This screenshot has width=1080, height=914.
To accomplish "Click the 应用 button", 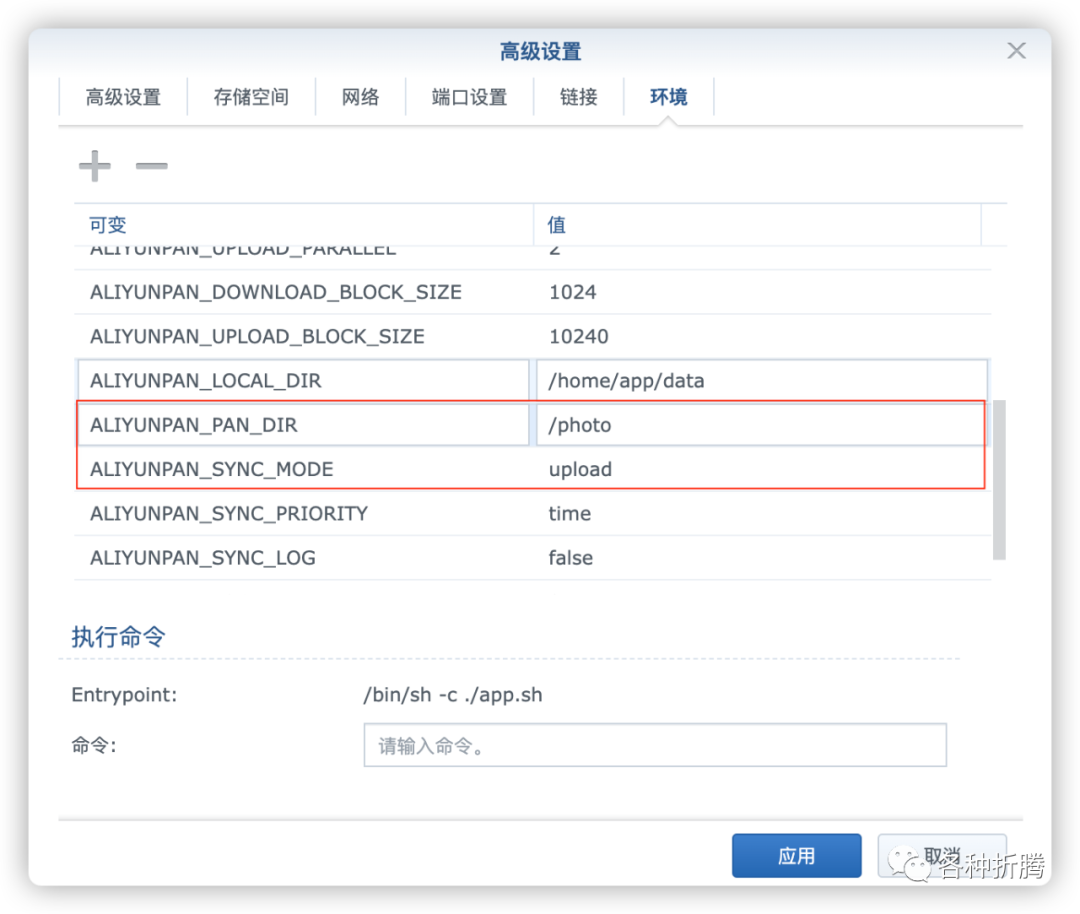I will [x=796, y=855].
